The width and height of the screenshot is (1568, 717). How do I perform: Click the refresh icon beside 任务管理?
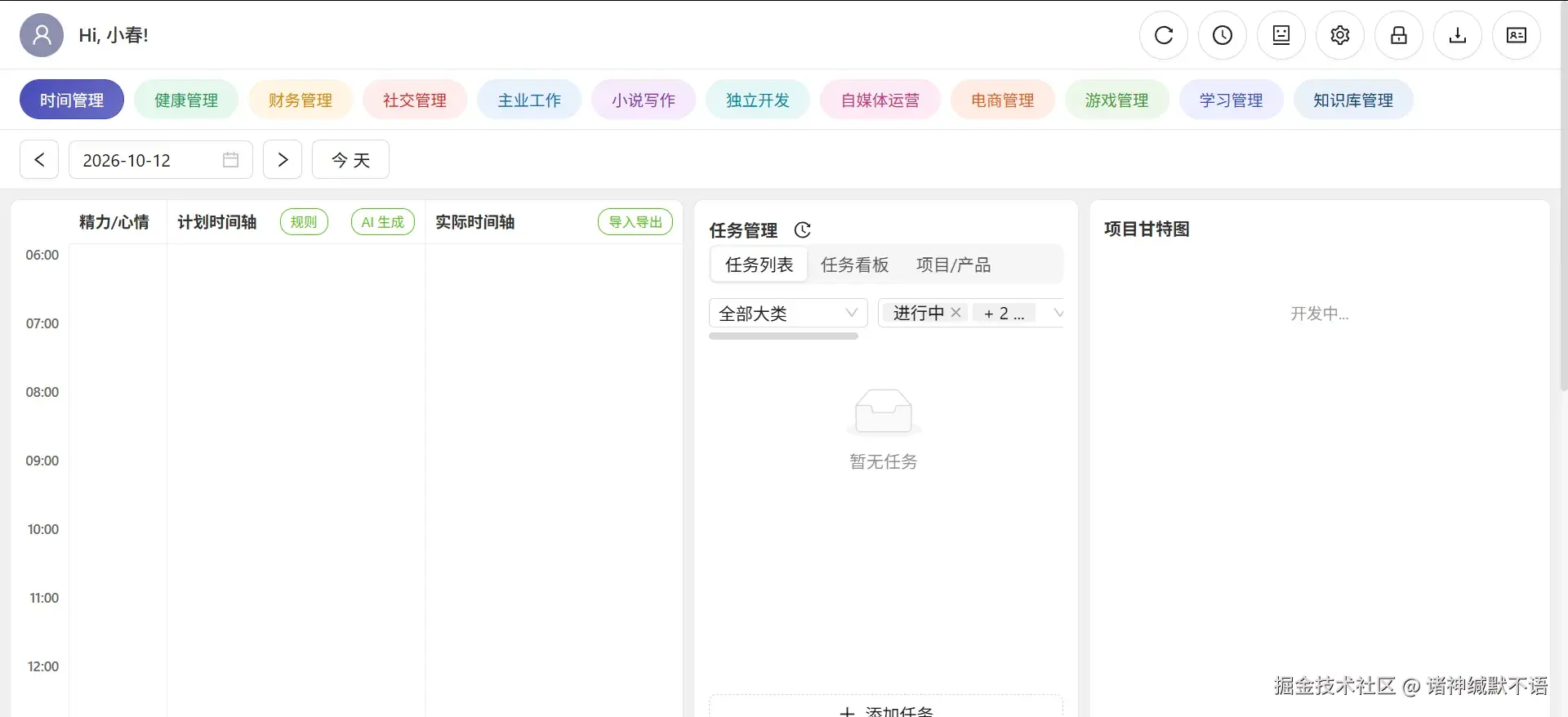tap(803, 230)
